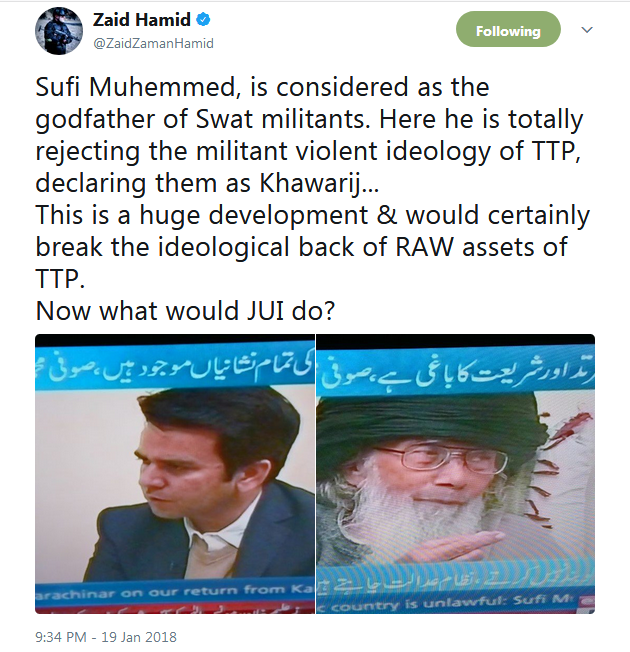The height and width of the screenshot is (652, 630).
Task: Click the 'This is a huge development' sentence
Action: [x=313, y=215]
